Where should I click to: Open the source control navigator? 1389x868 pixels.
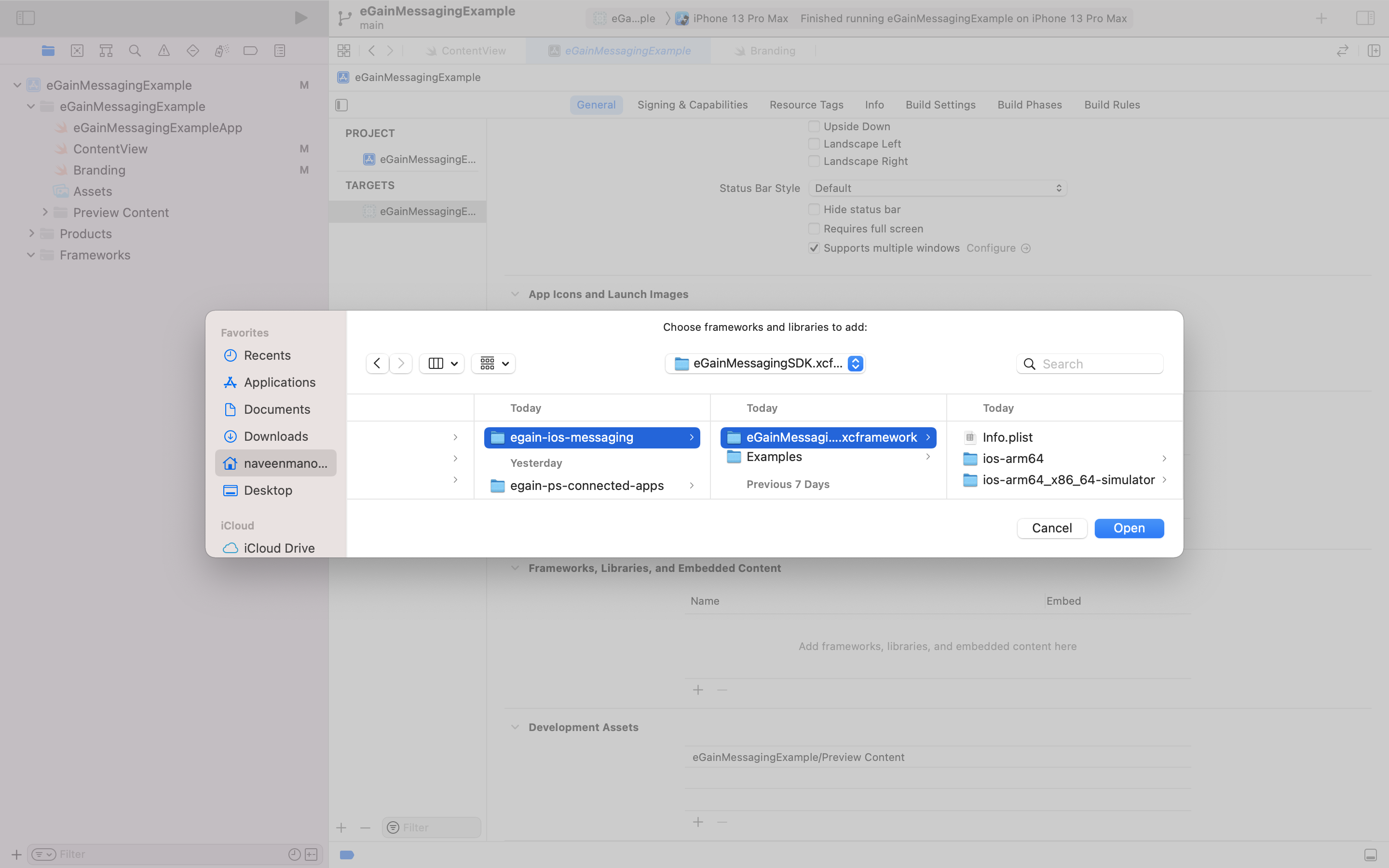77,51
